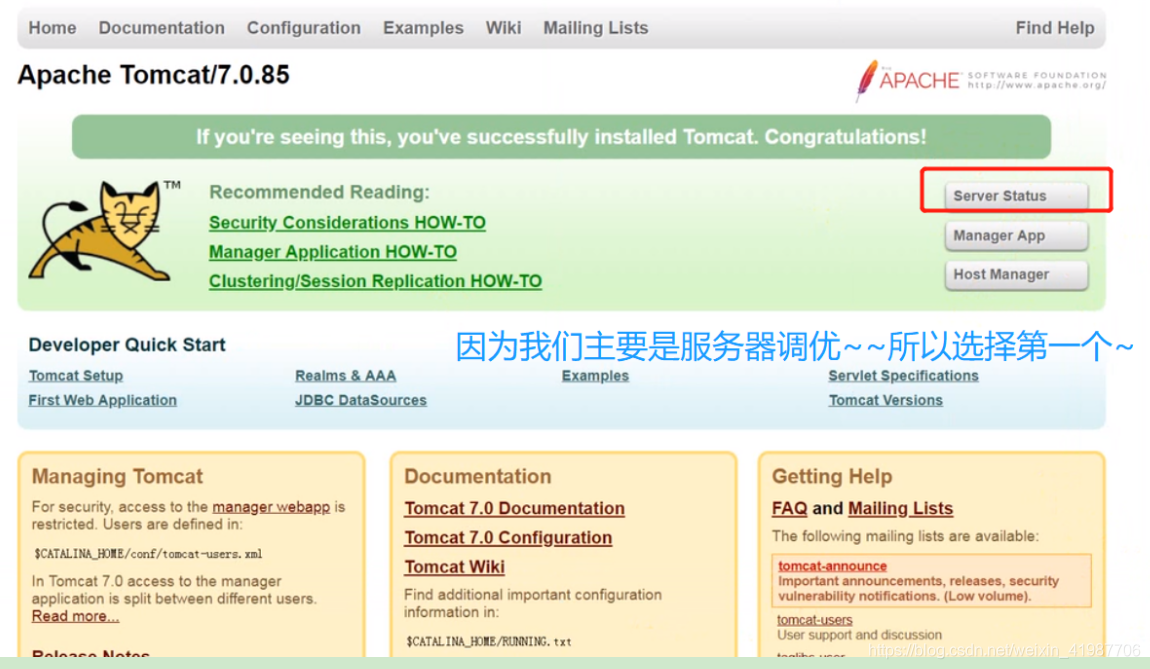Follow the First Web Application link
This screenshot has height=669, width=1150.
coord(103,401)
